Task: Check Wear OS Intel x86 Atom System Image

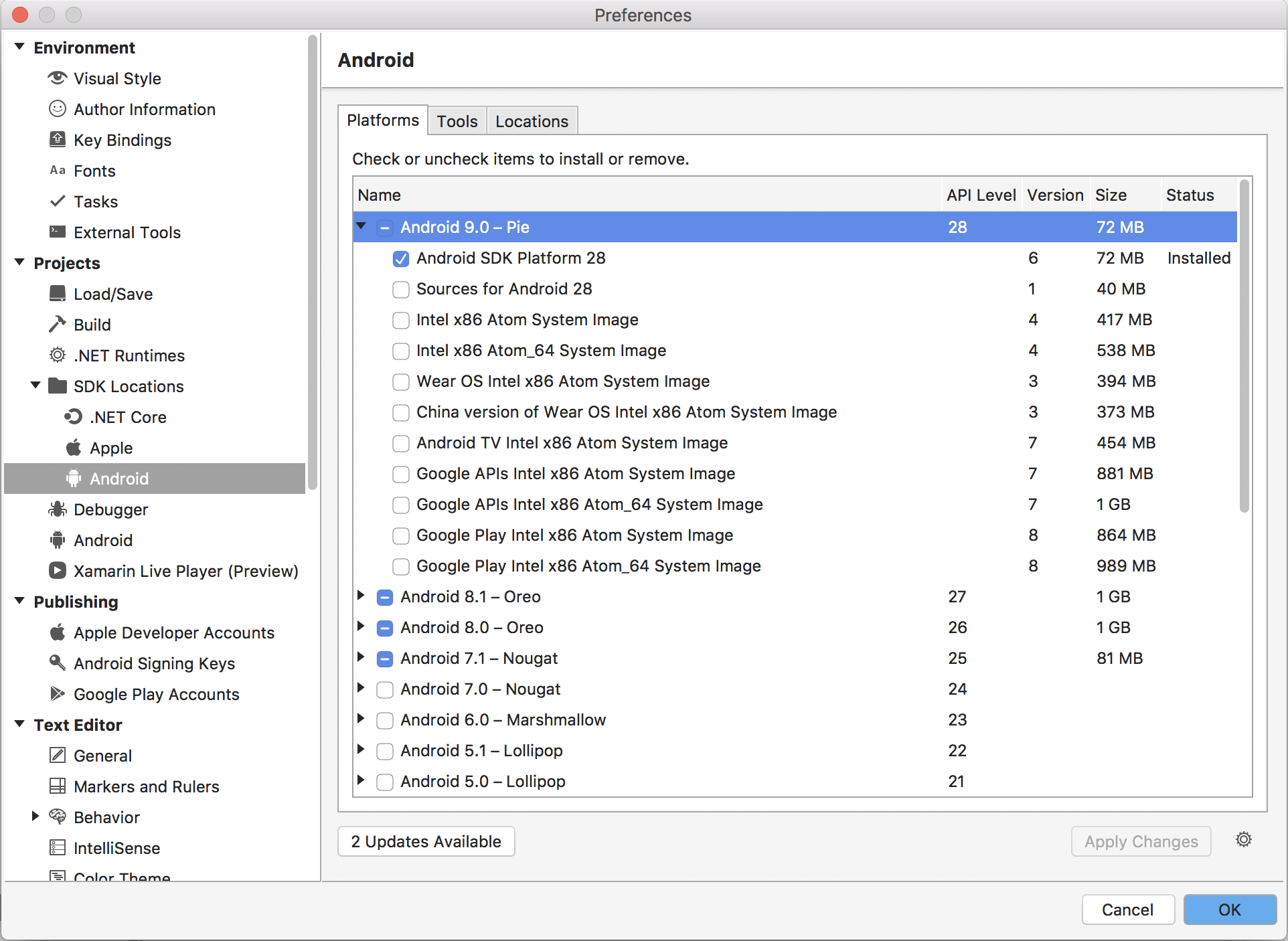Action: (401, 381)
